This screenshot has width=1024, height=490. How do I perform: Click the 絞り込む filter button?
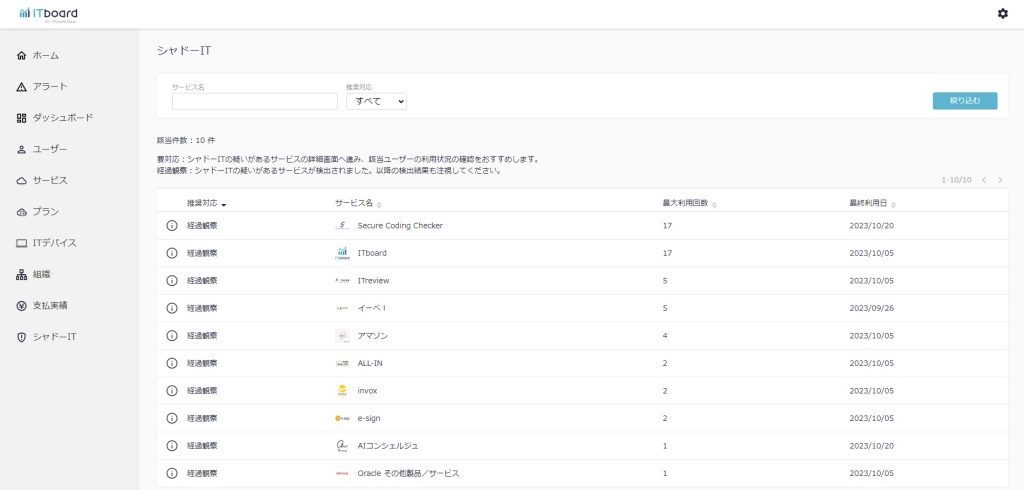(x=964, y=101)
